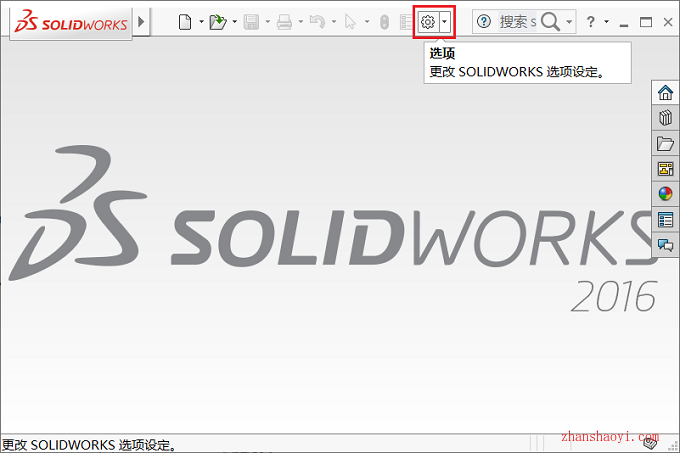Open the Custom Properties task pane tab
Viewport: 680px width, 453px height.
click(665, 219)
